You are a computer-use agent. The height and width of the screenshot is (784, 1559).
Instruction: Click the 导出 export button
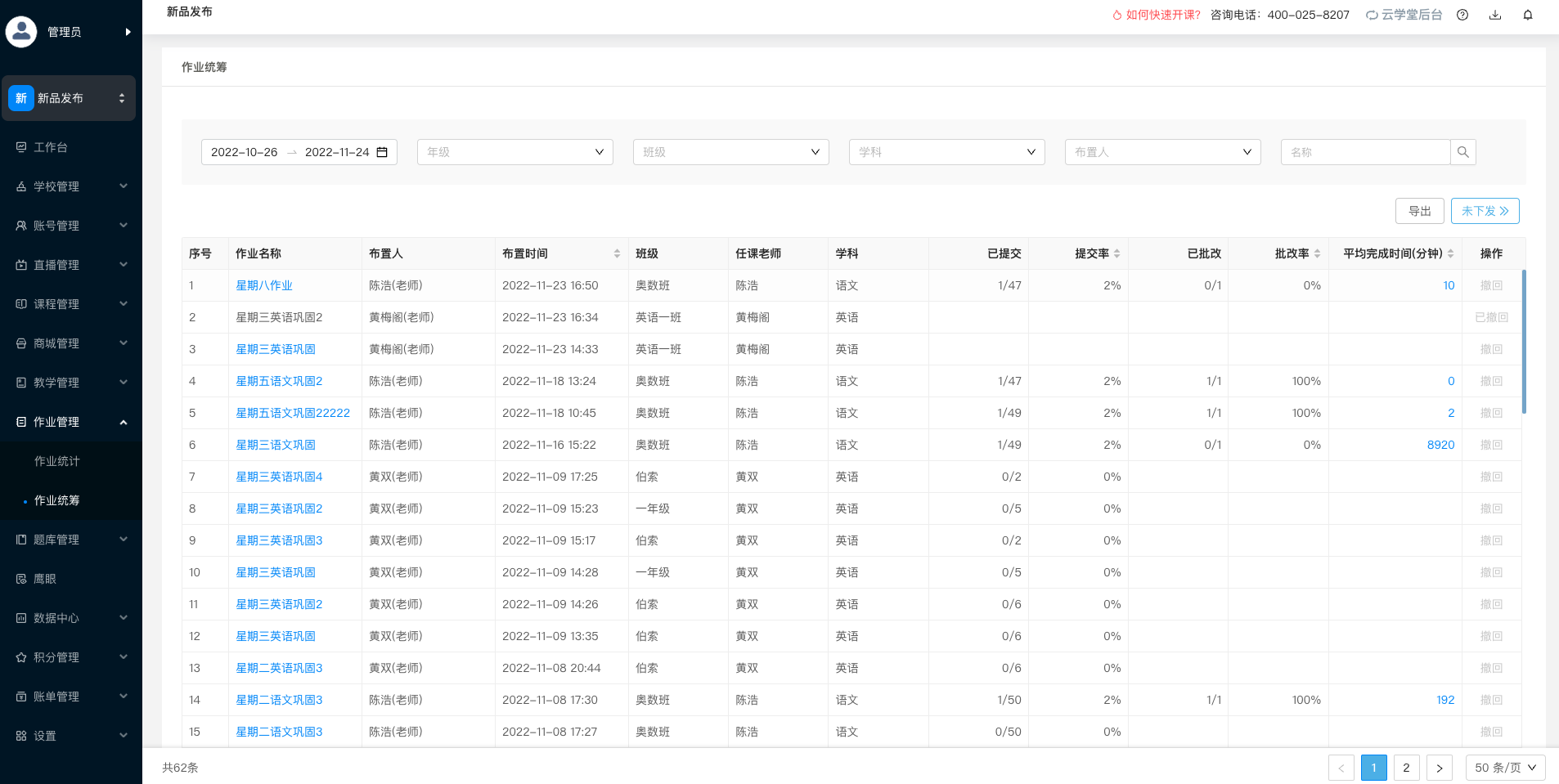tap(1419, 211)
